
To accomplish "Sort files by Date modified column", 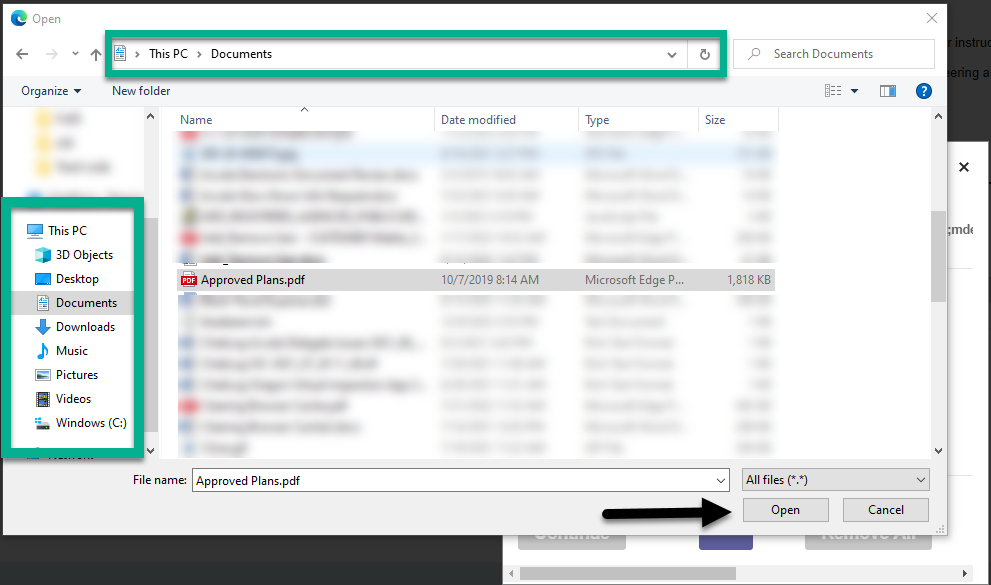I will point(478,120).
